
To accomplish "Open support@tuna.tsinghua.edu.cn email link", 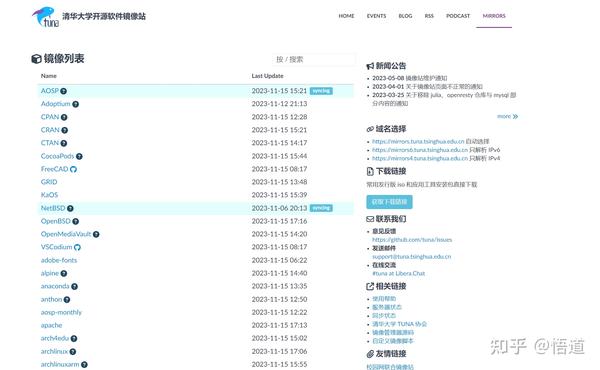I will (x=412, y=256).
